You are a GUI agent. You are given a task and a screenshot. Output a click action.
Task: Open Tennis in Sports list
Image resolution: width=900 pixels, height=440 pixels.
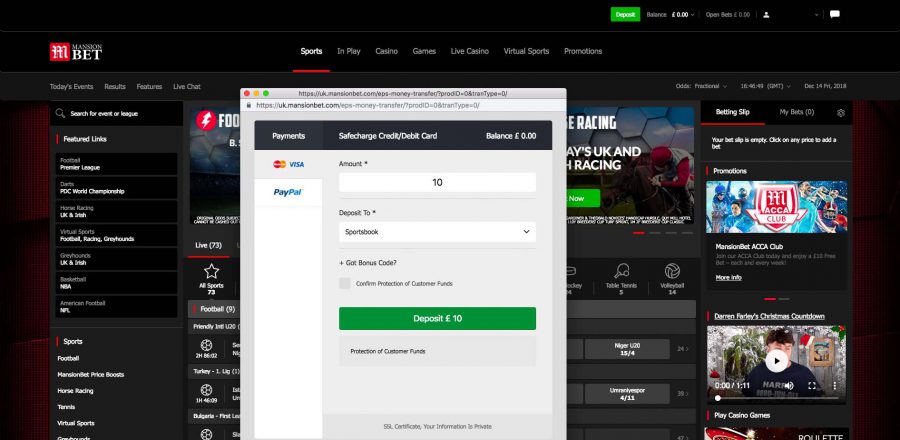[x=66, y=407]
